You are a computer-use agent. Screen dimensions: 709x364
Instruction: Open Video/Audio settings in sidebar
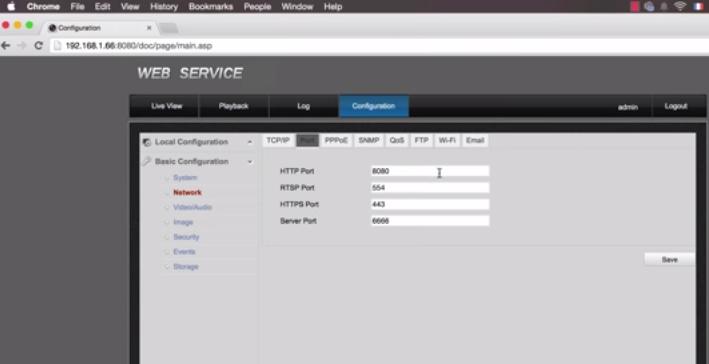click(192, 208)
